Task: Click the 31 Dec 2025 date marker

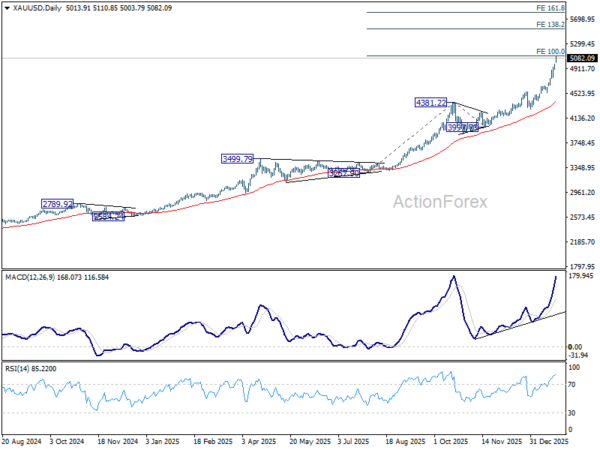Action: 549,442
